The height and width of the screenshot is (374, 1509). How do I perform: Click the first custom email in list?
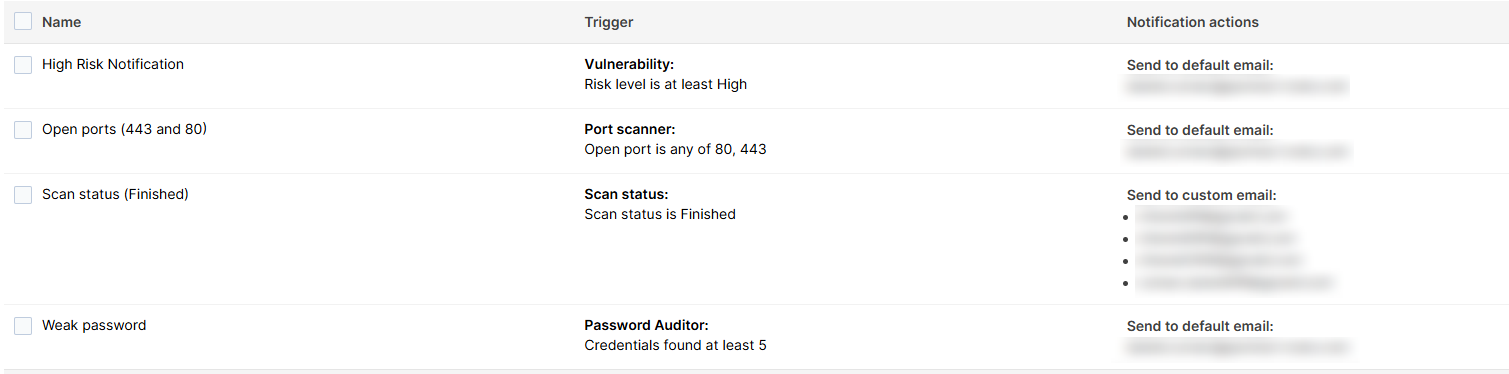click(x=1211, y=216)
